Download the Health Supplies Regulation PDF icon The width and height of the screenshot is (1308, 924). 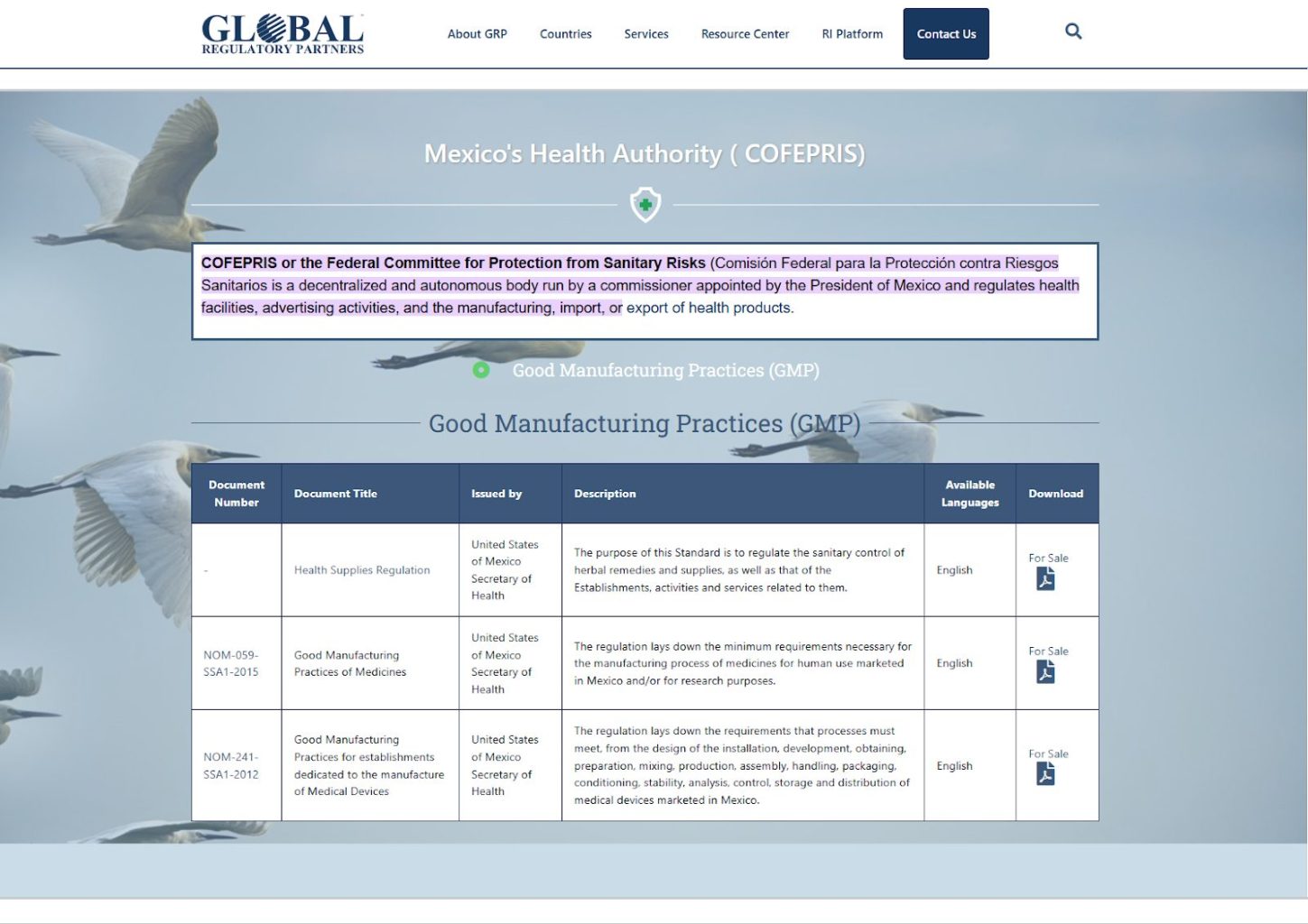(1045, 579)
